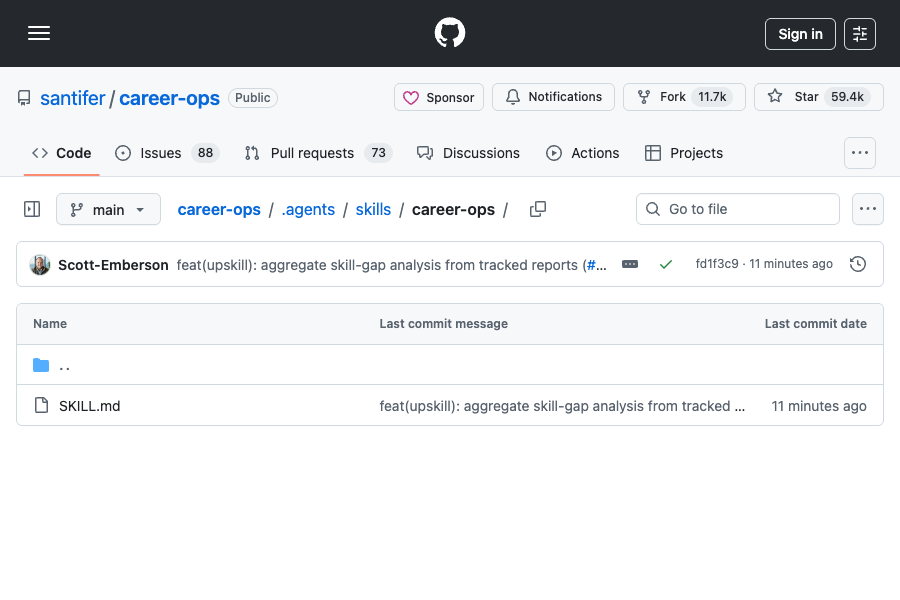Navigate to career-ops root breadcrumb
Image resolution: width=900 pixels, height=600 pixels.
[x=219, y=210]
